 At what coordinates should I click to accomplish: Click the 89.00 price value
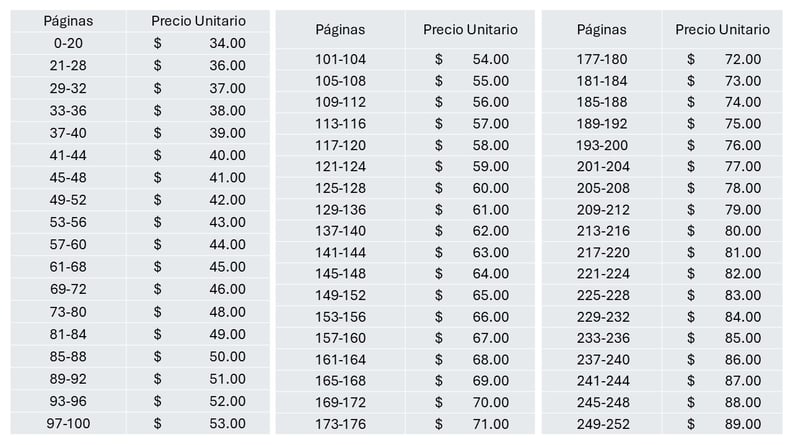[x=742, y=424]
